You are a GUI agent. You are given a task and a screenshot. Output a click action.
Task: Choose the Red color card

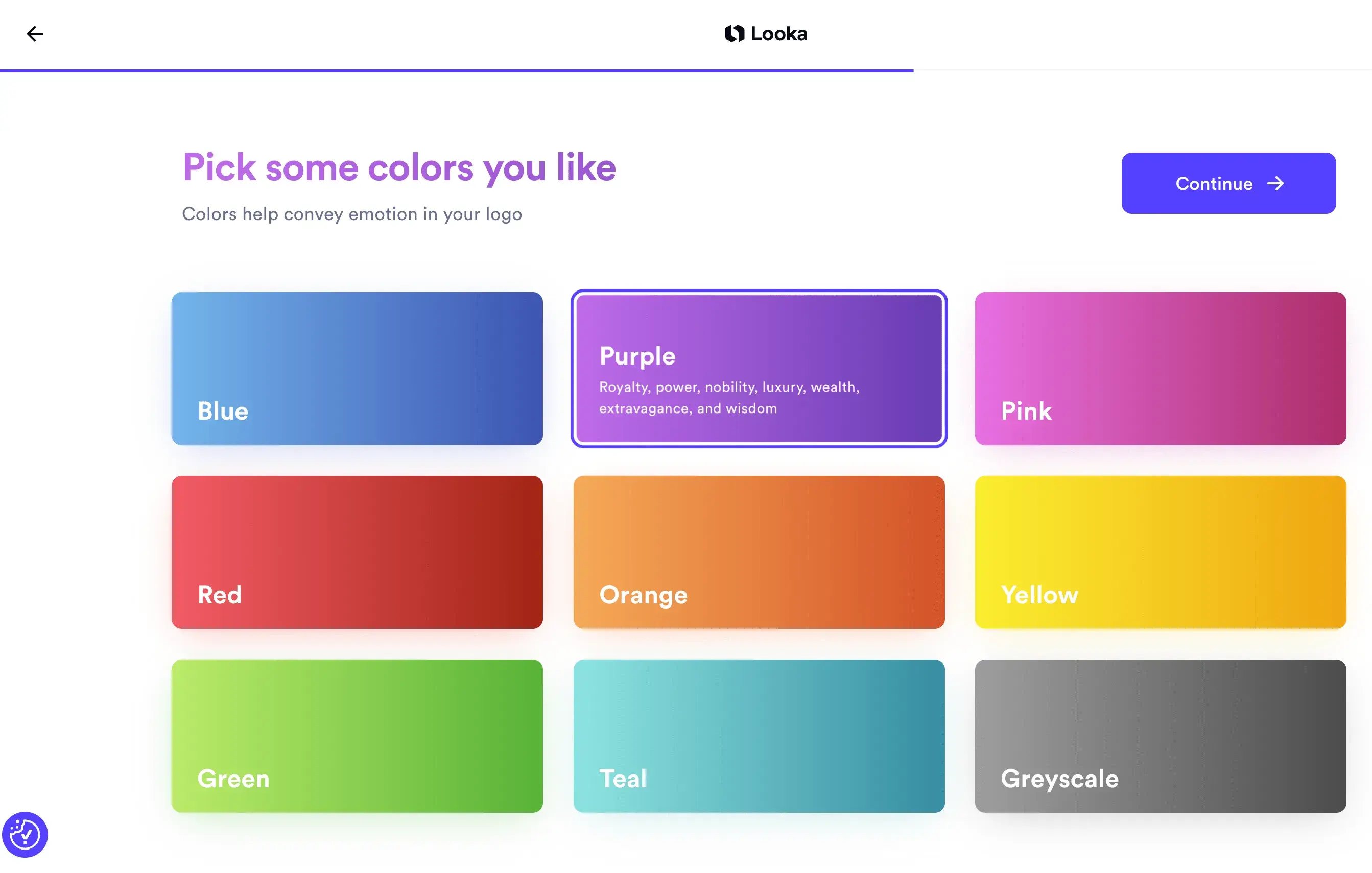[x=357, y=552]
